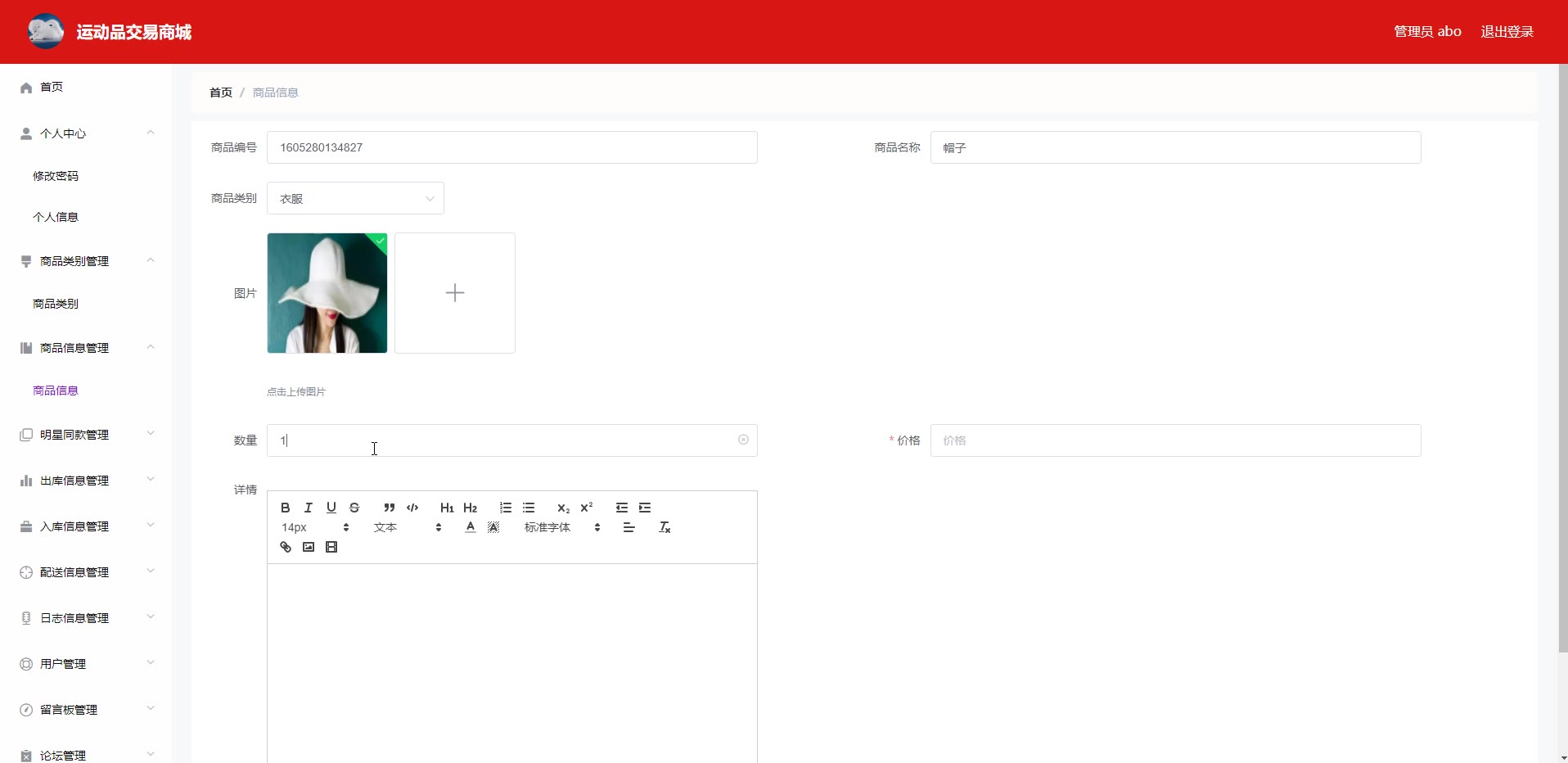This screenshot has width=1568, height=763.
Task: Open the 商品类别 dropdown showing 衣服
Action: (355, 198)
